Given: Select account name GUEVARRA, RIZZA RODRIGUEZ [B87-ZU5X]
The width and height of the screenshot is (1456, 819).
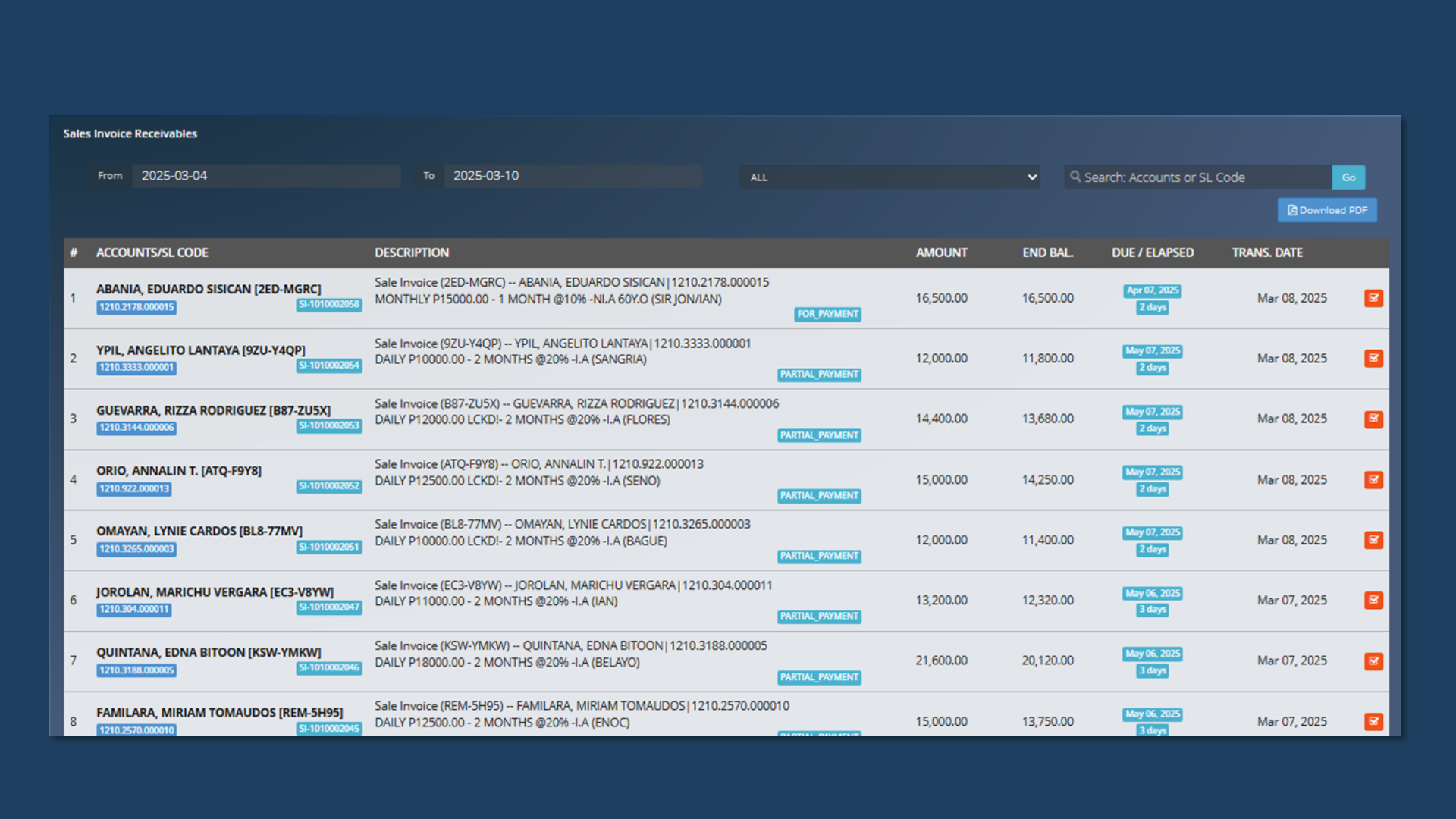Looking at the screenshot, I should click(213, 410).
